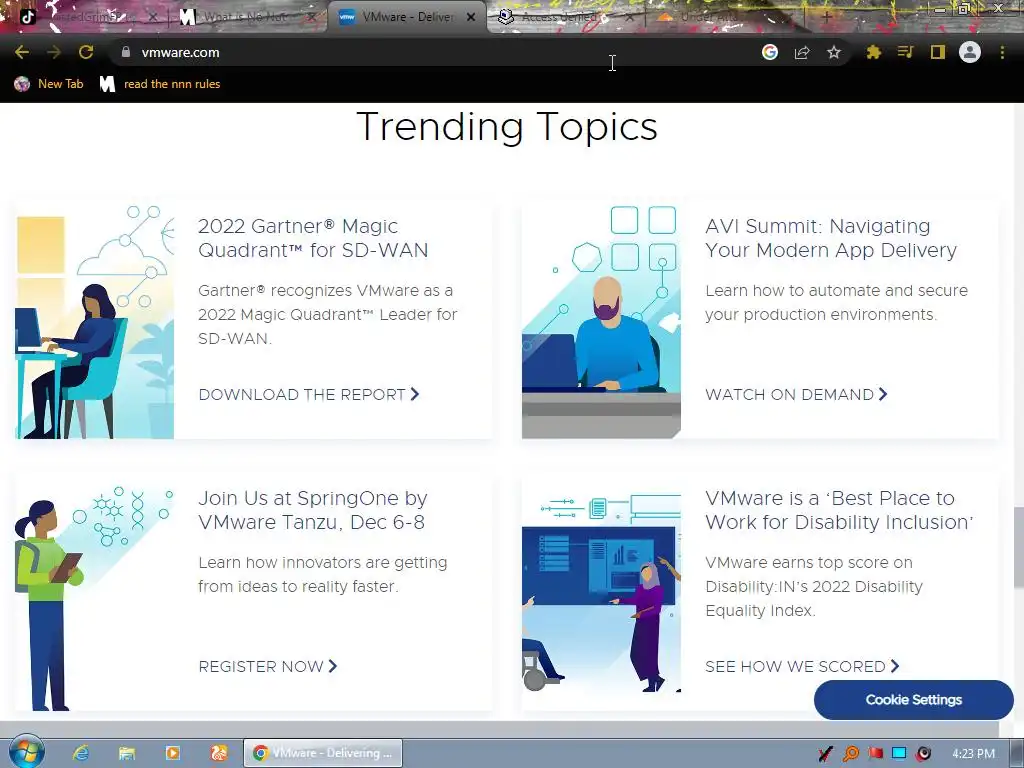The height and width of the screenshot is (768, 1024).
Task: Open 'read the nnn rules' bookmark
Action: click(161, 84)
